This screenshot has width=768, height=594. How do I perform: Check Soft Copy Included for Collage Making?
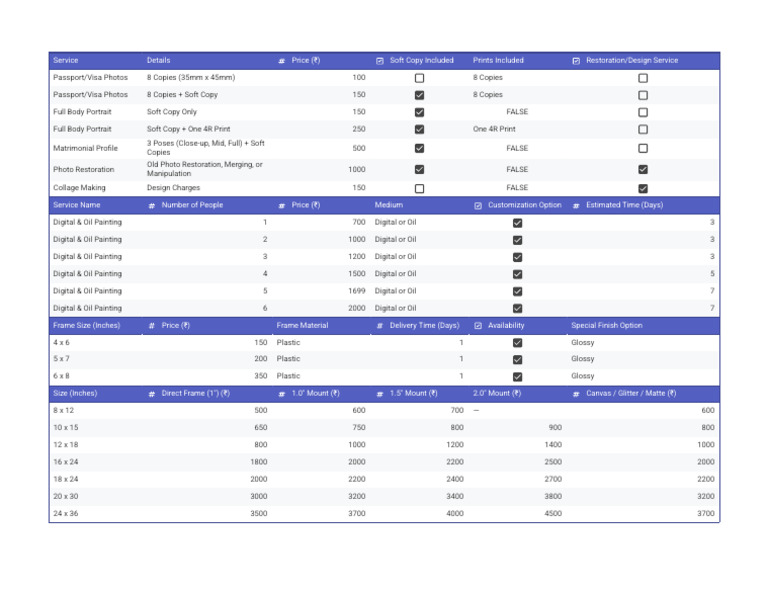419,189
